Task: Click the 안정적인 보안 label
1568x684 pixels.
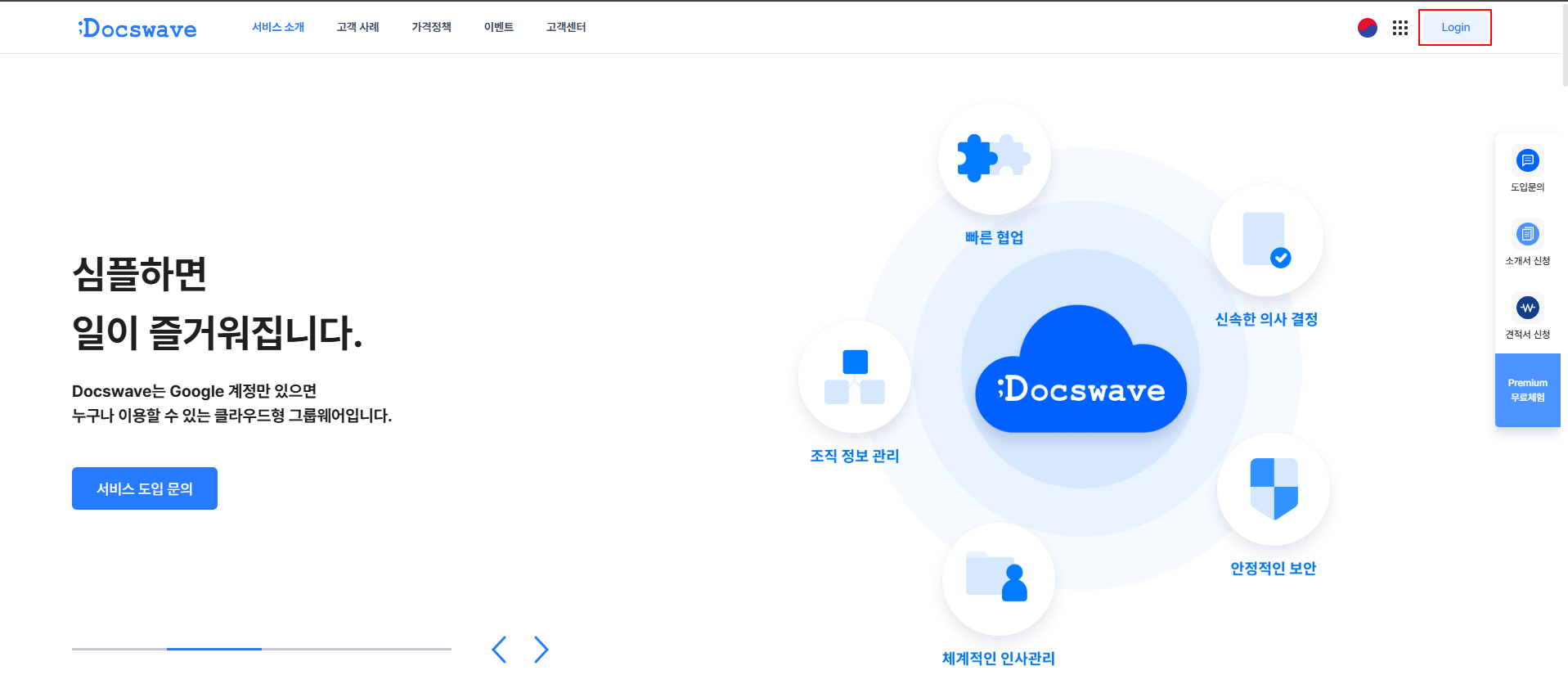Action: point(1274,568)
